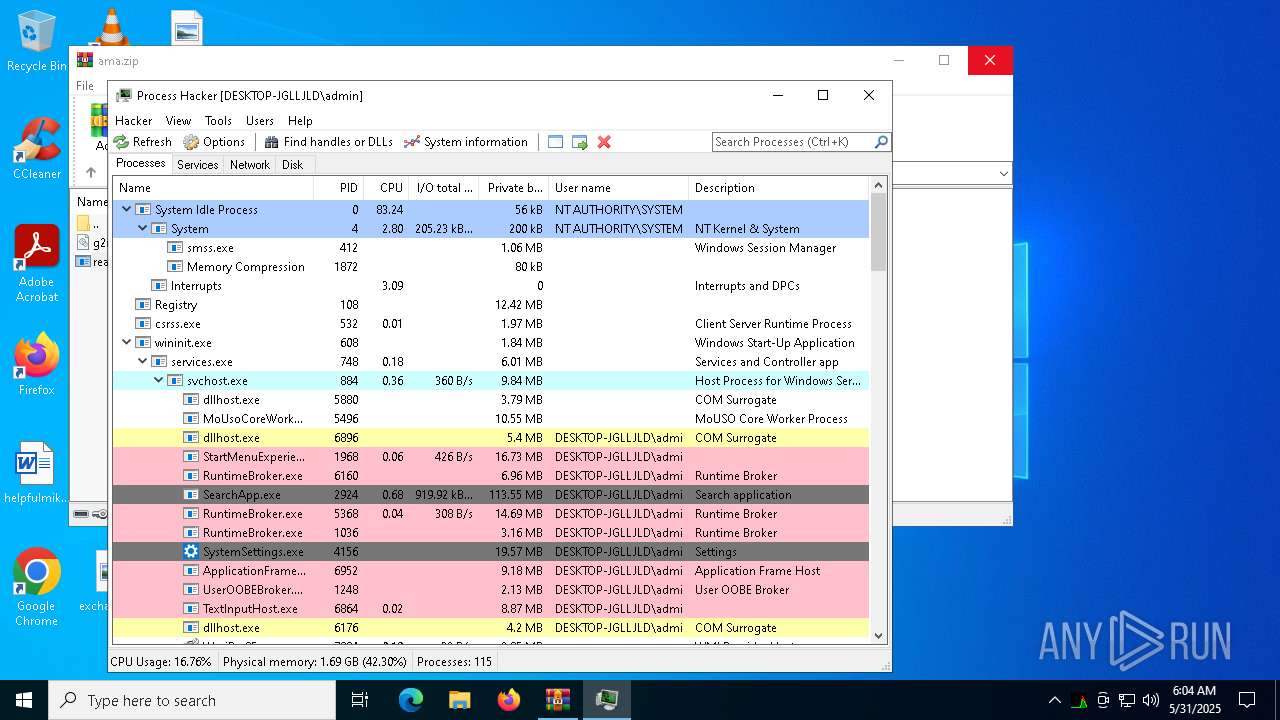Open the VLC desktop icon
This screenshot has width=1280, height=720.
tap(110, 26)
